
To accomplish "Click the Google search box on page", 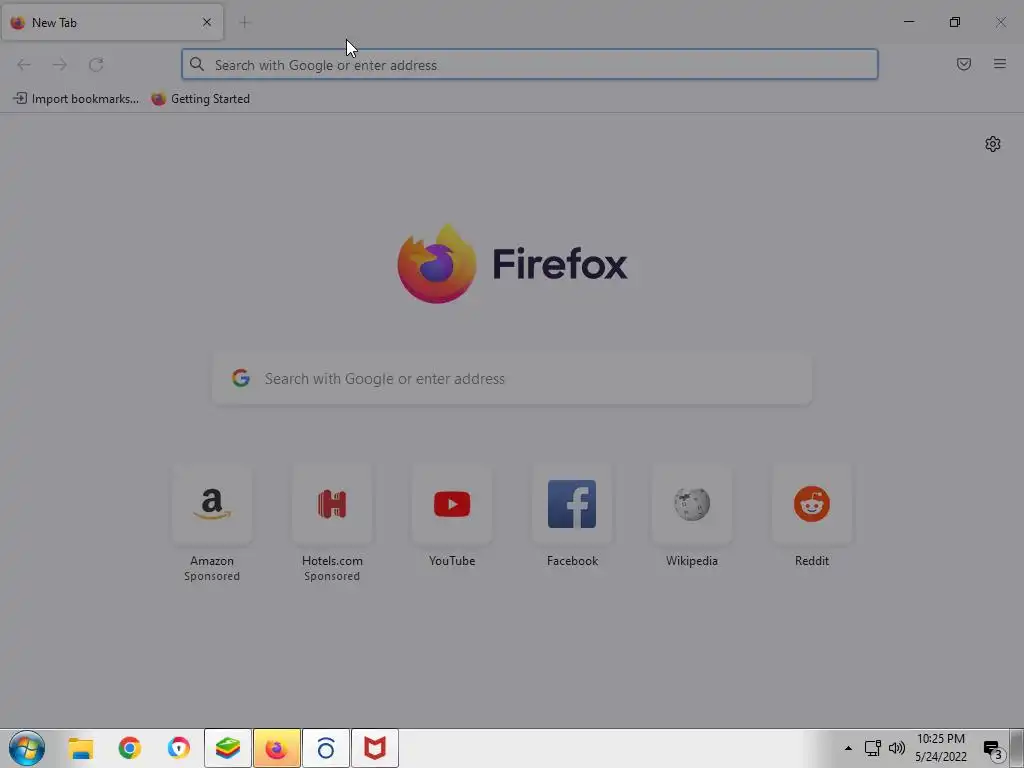I will tap(512, 379).
